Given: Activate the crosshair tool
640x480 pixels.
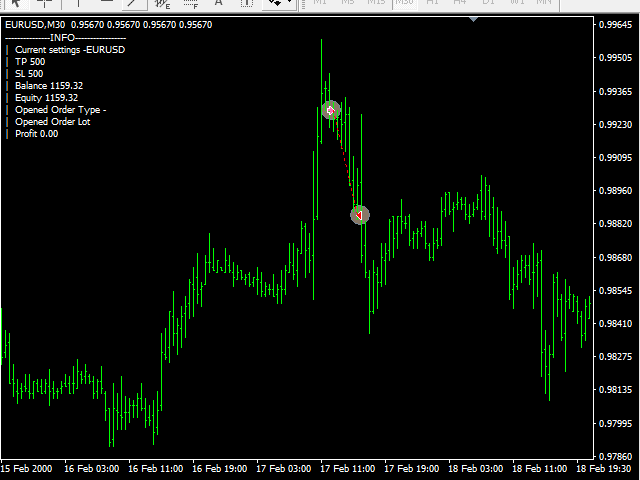Looking at the screenshot, I should click(x=44, y=3).
